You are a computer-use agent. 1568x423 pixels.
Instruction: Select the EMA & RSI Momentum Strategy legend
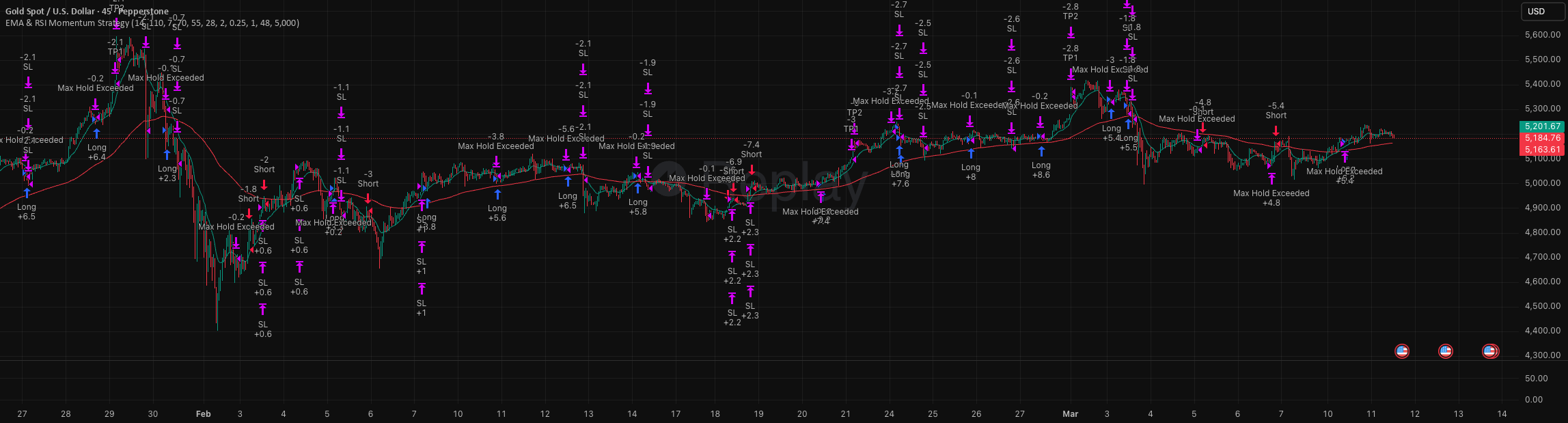tap(152, 23)
